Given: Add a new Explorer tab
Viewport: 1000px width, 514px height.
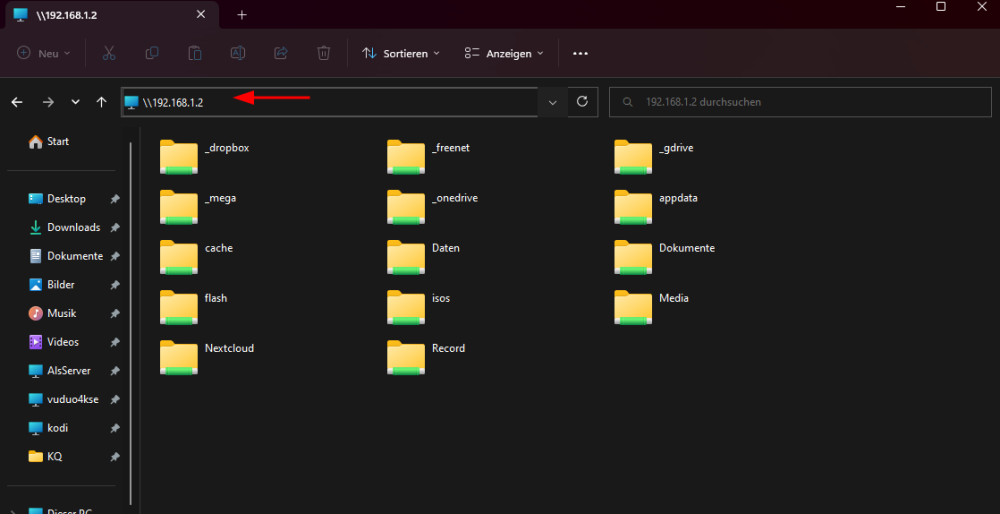Looking at the screenshot, I should click(242, 15).
